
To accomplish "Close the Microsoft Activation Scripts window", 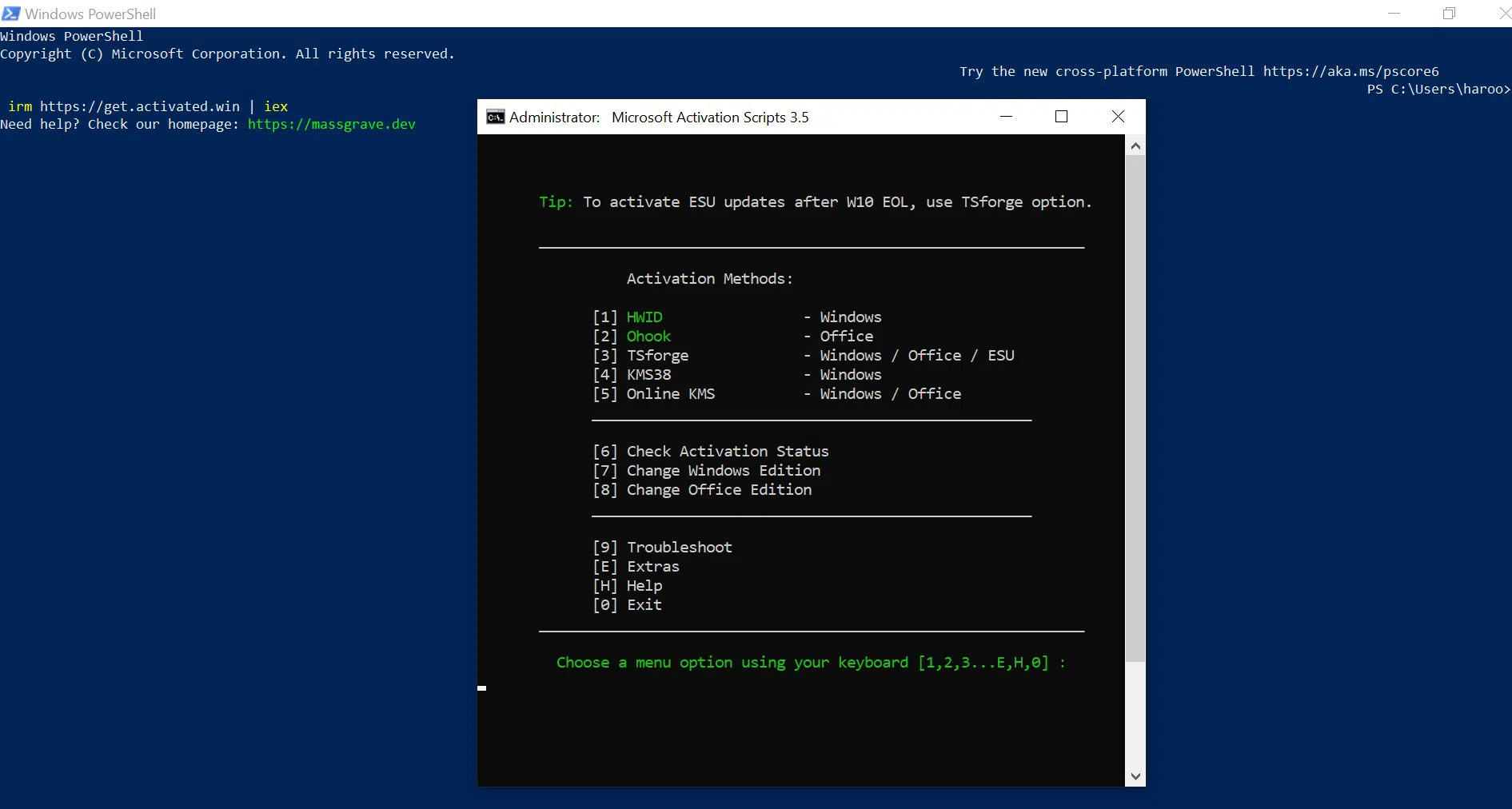I will [1118, 117].
